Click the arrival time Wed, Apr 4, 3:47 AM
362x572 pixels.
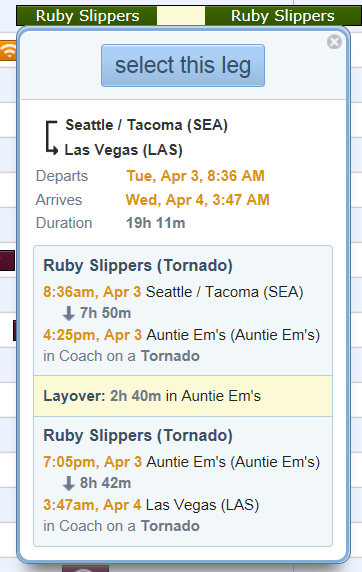[197, 200]
